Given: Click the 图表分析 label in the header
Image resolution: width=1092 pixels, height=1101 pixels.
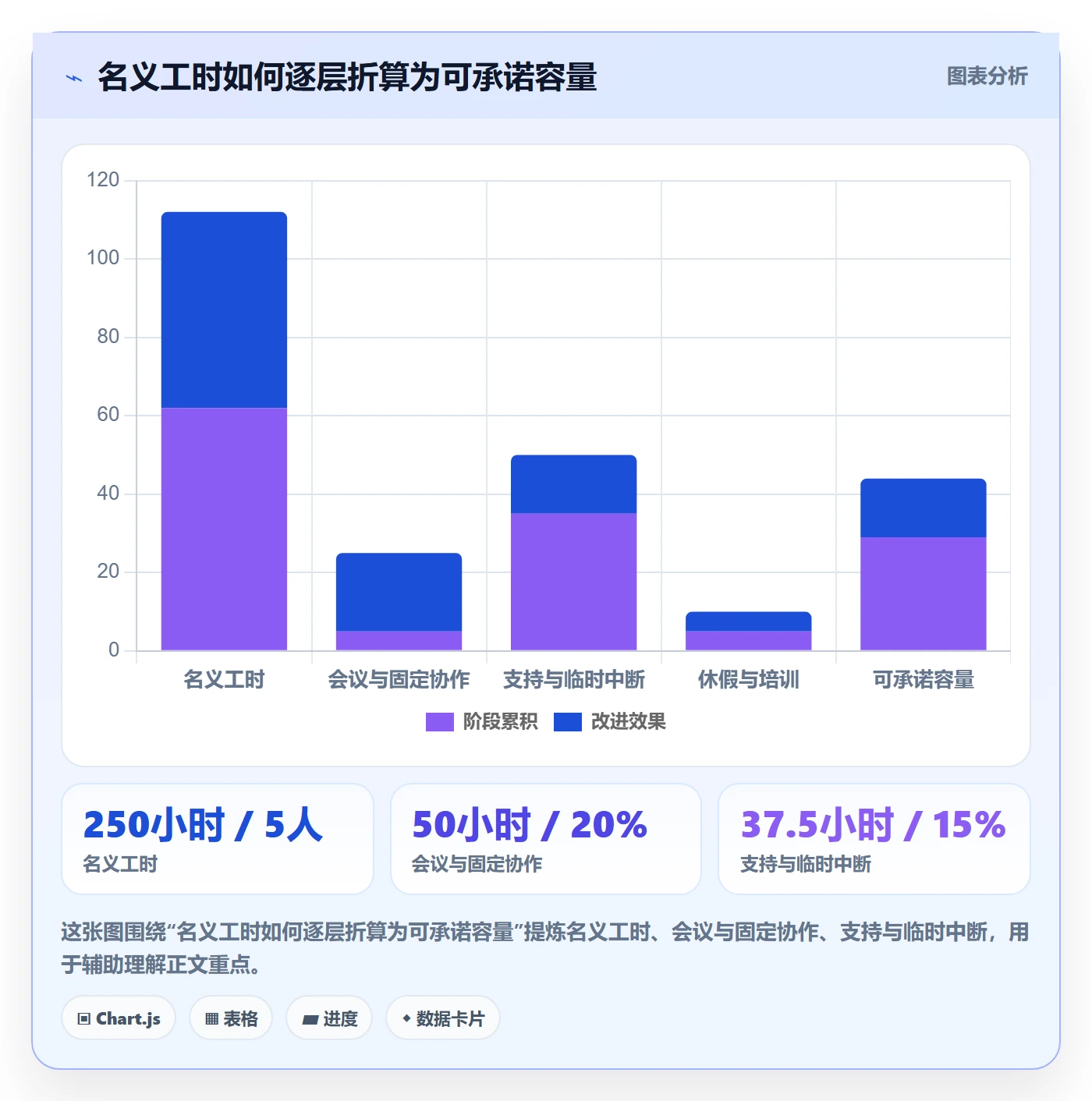Looking at the screenshot, I should [987, 76].
